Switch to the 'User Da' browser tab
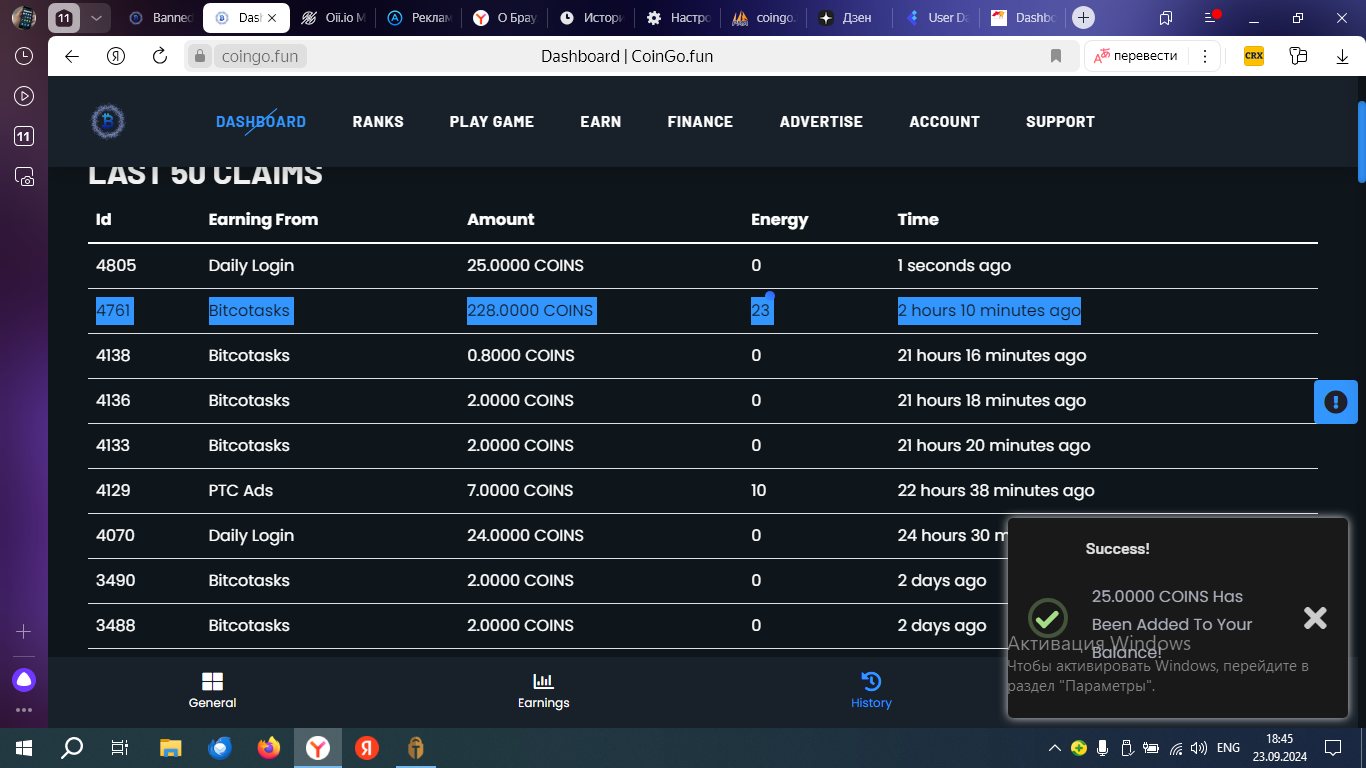The height and width of the screenshot is (768, 1366). pos(938,18)
